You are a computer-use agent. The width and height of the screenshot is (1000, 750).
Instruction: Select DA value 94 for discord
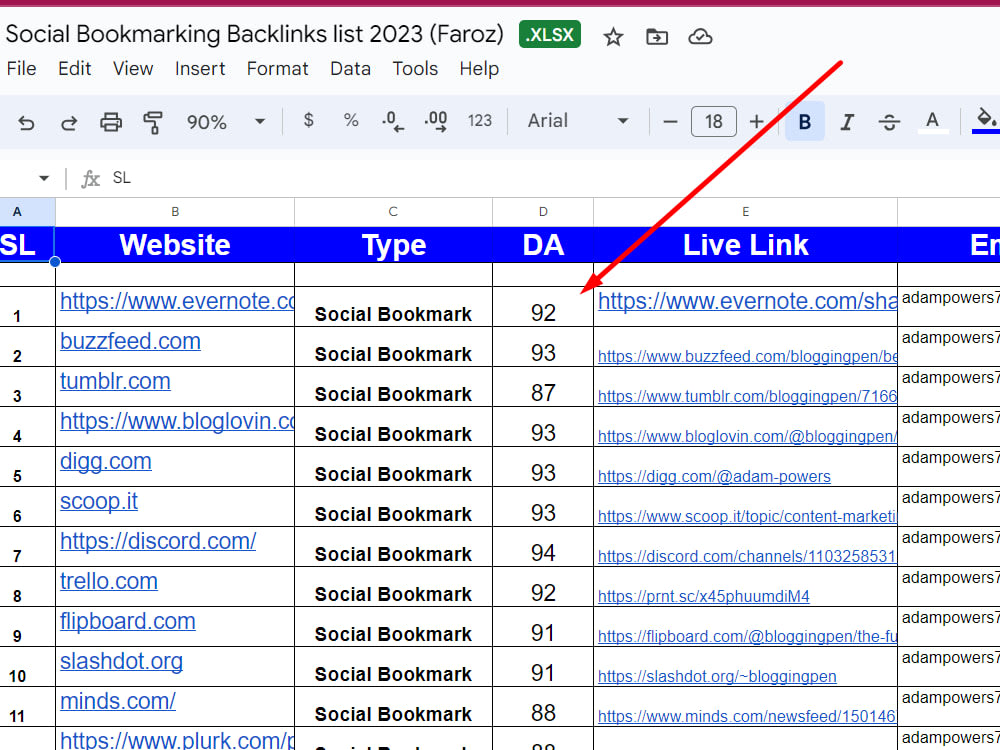[543, 553]
